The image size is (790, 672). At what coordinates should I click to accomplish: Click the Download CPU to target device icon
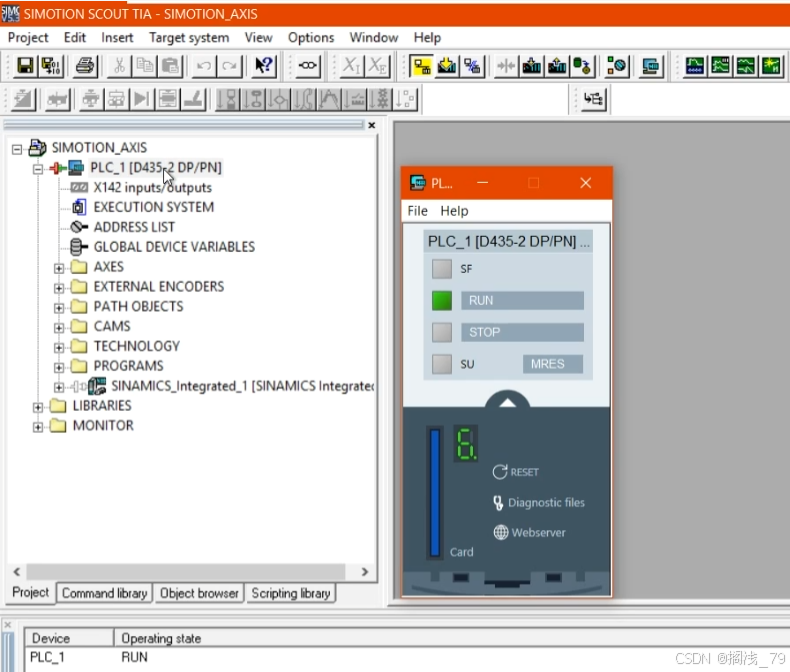[532, 65]
